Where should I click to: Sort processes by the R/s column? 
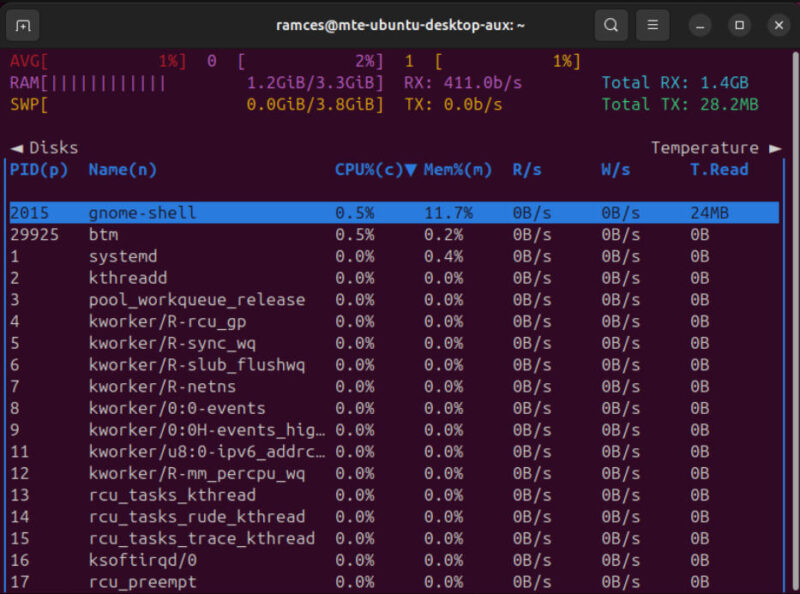coord(526,169)
